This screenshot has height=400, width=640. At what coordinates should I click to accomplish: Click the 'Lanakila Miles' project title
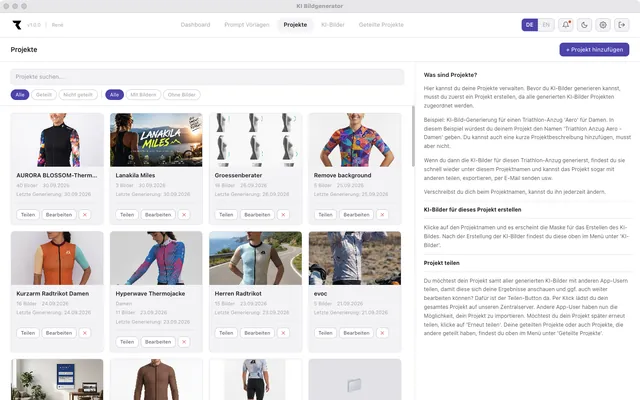(135, 176)
